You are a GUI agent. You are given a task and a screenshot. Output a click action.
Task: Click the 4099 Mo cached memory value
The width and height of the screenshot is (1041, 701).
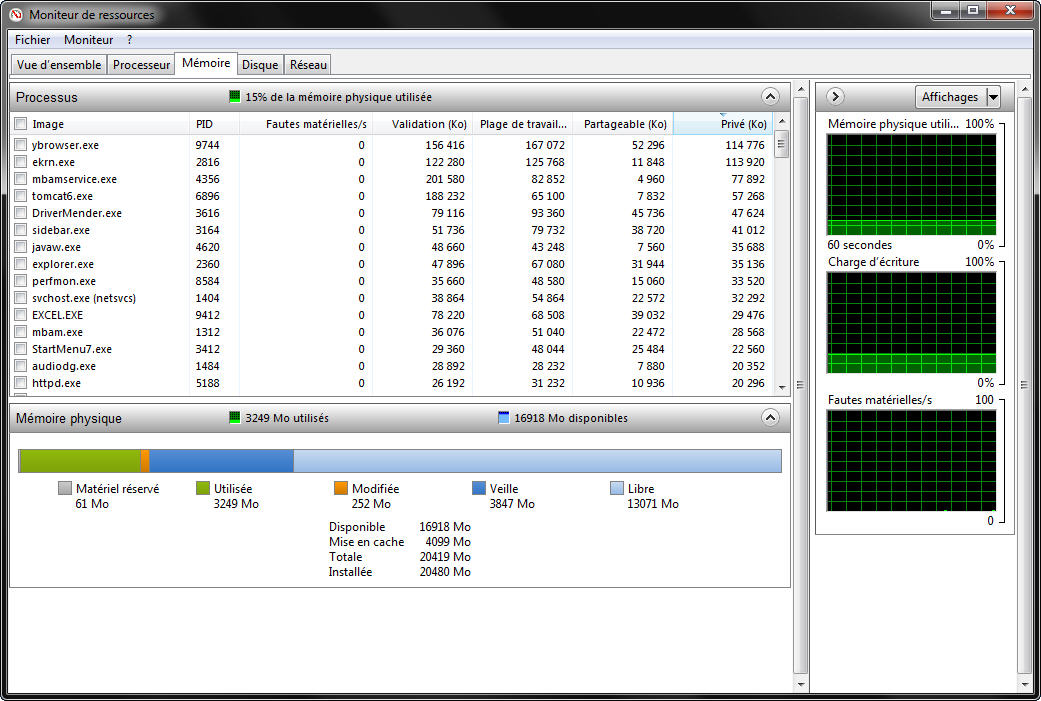tap(448, 542)
